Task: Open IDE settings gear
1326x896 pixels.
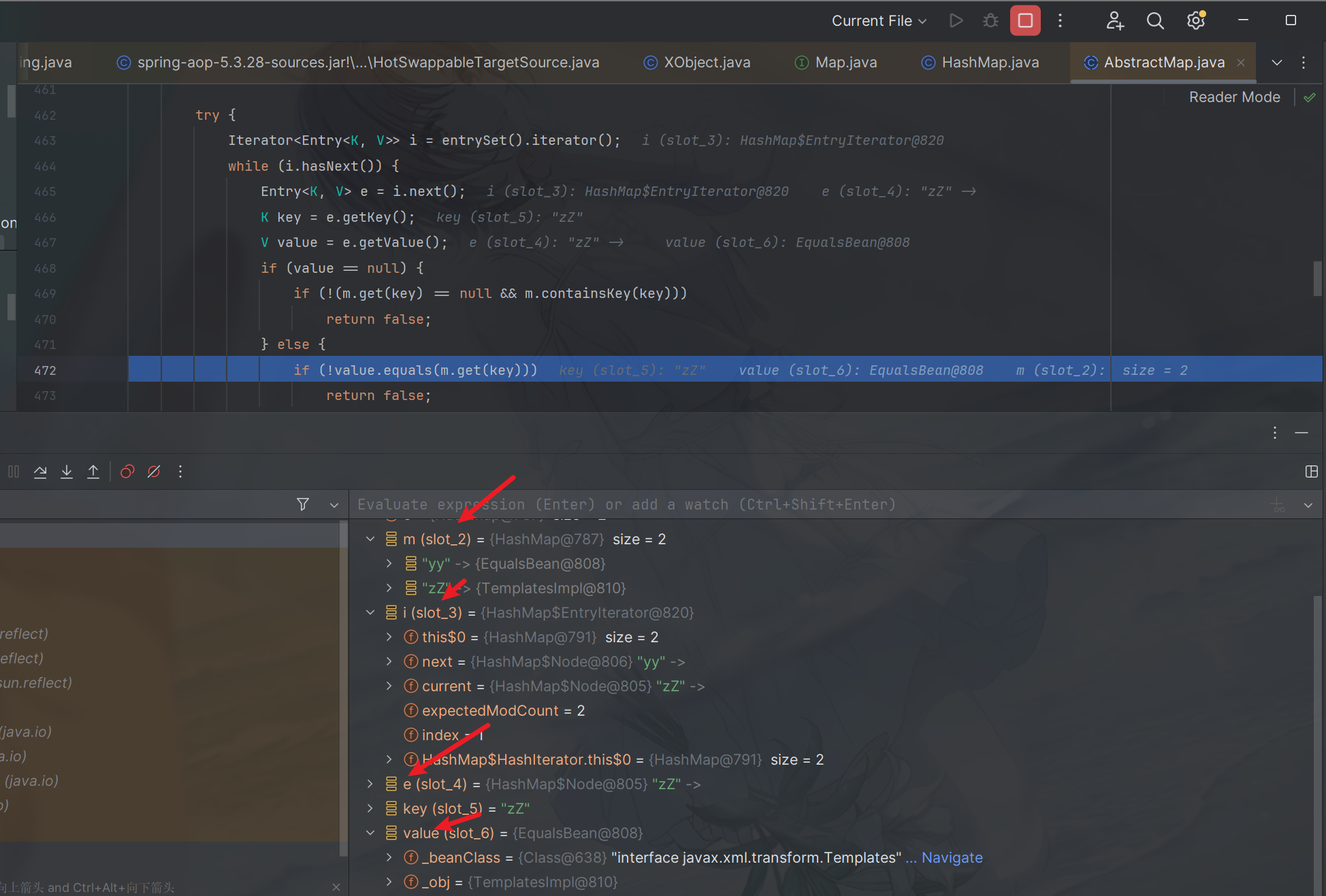Action: (x=1196, y=20)
